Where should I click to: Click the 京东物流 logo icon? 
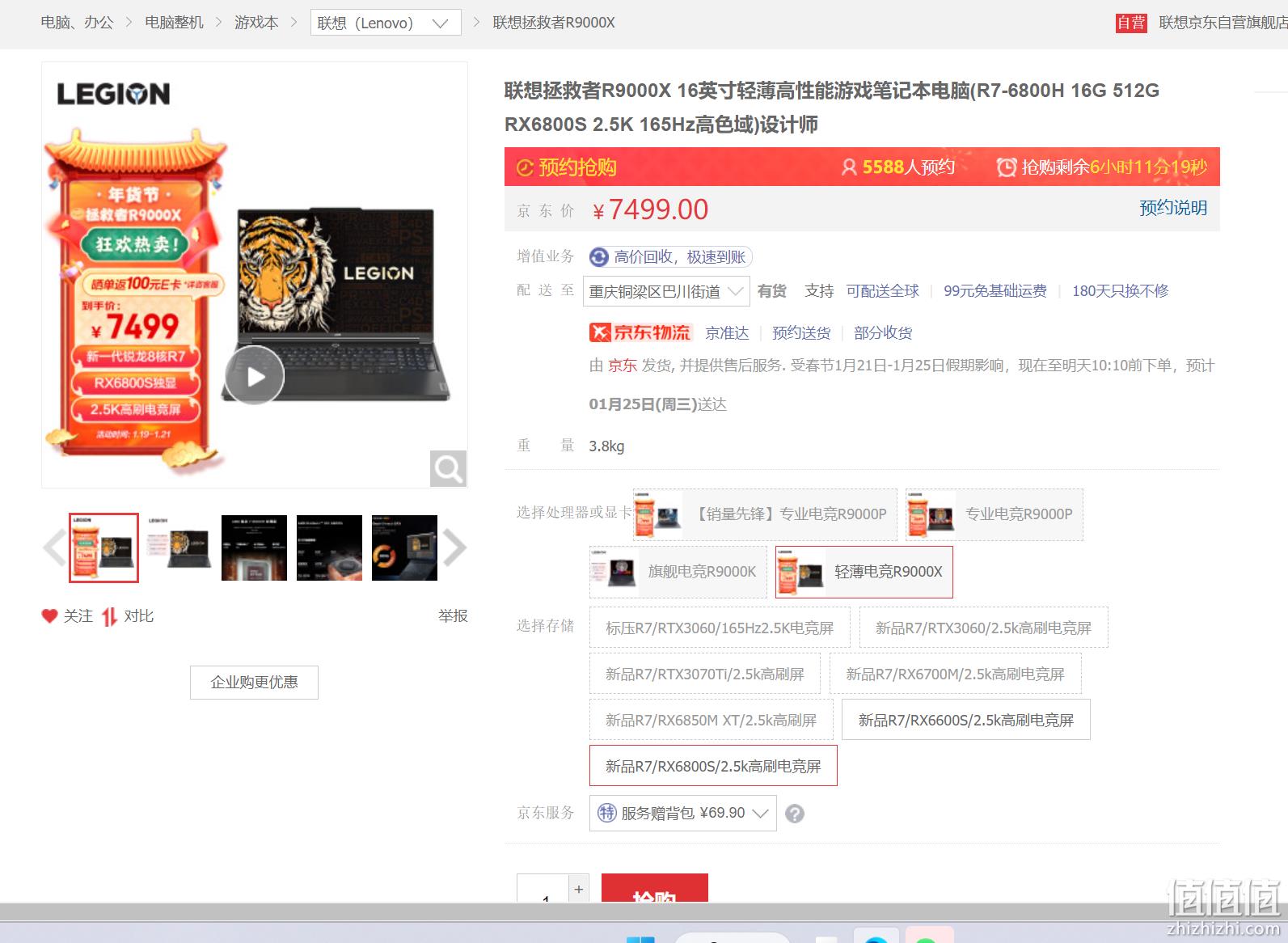tap(640, 332)
